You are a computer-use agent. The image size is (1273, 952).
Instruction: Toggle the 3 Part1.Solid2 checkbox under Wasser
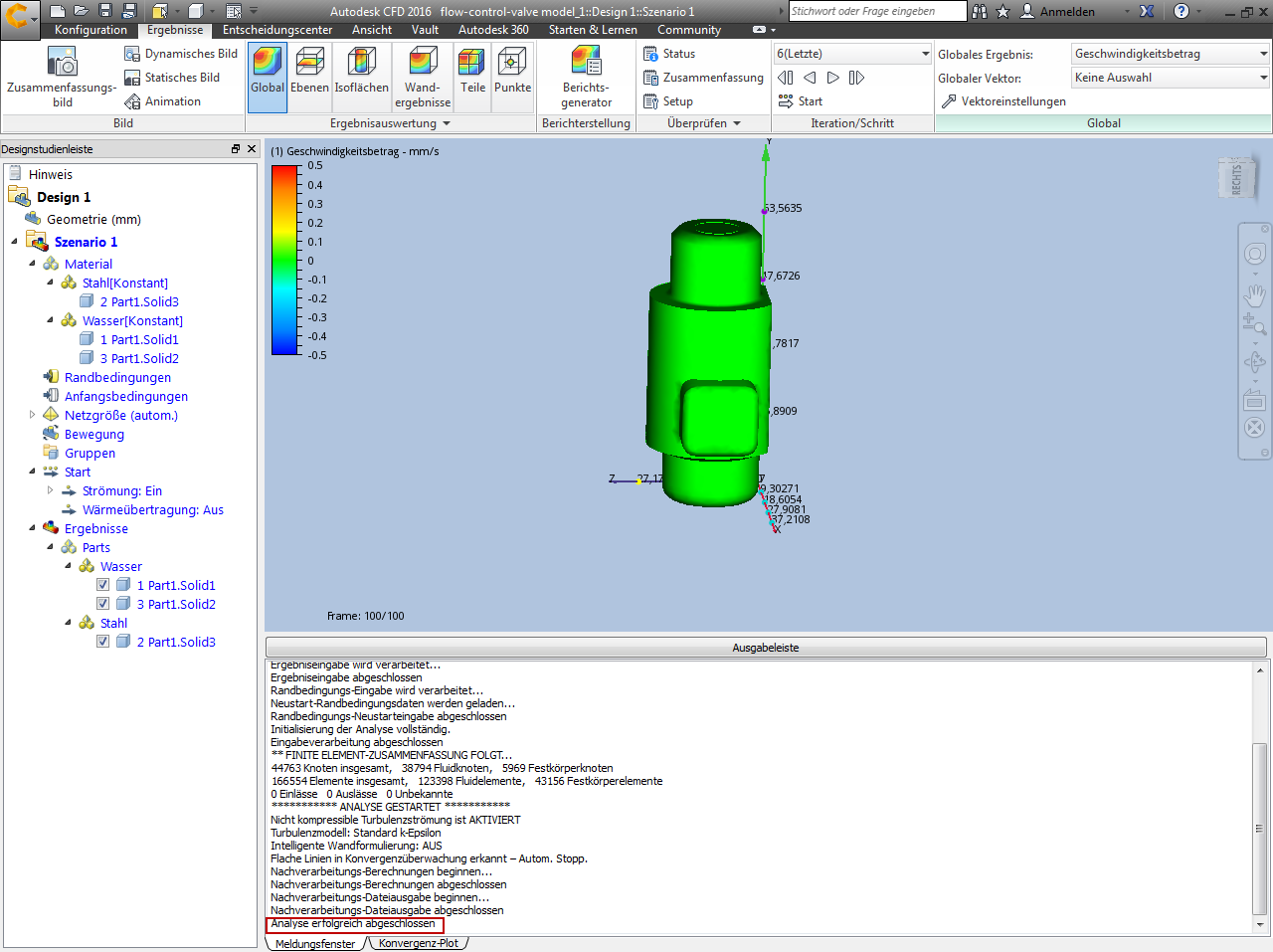103,604
